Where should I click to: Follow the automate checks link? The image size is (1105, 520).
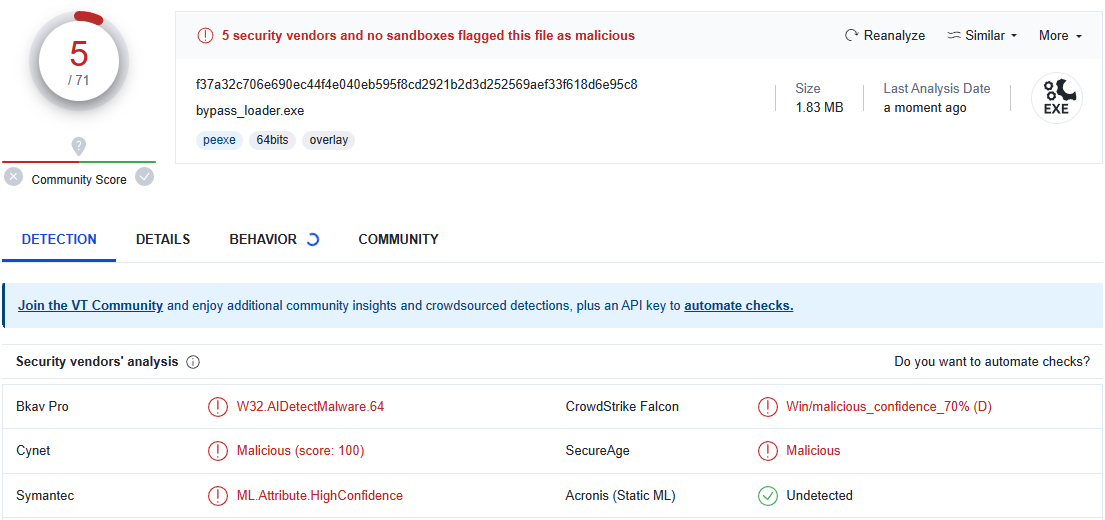coord(738,306)
